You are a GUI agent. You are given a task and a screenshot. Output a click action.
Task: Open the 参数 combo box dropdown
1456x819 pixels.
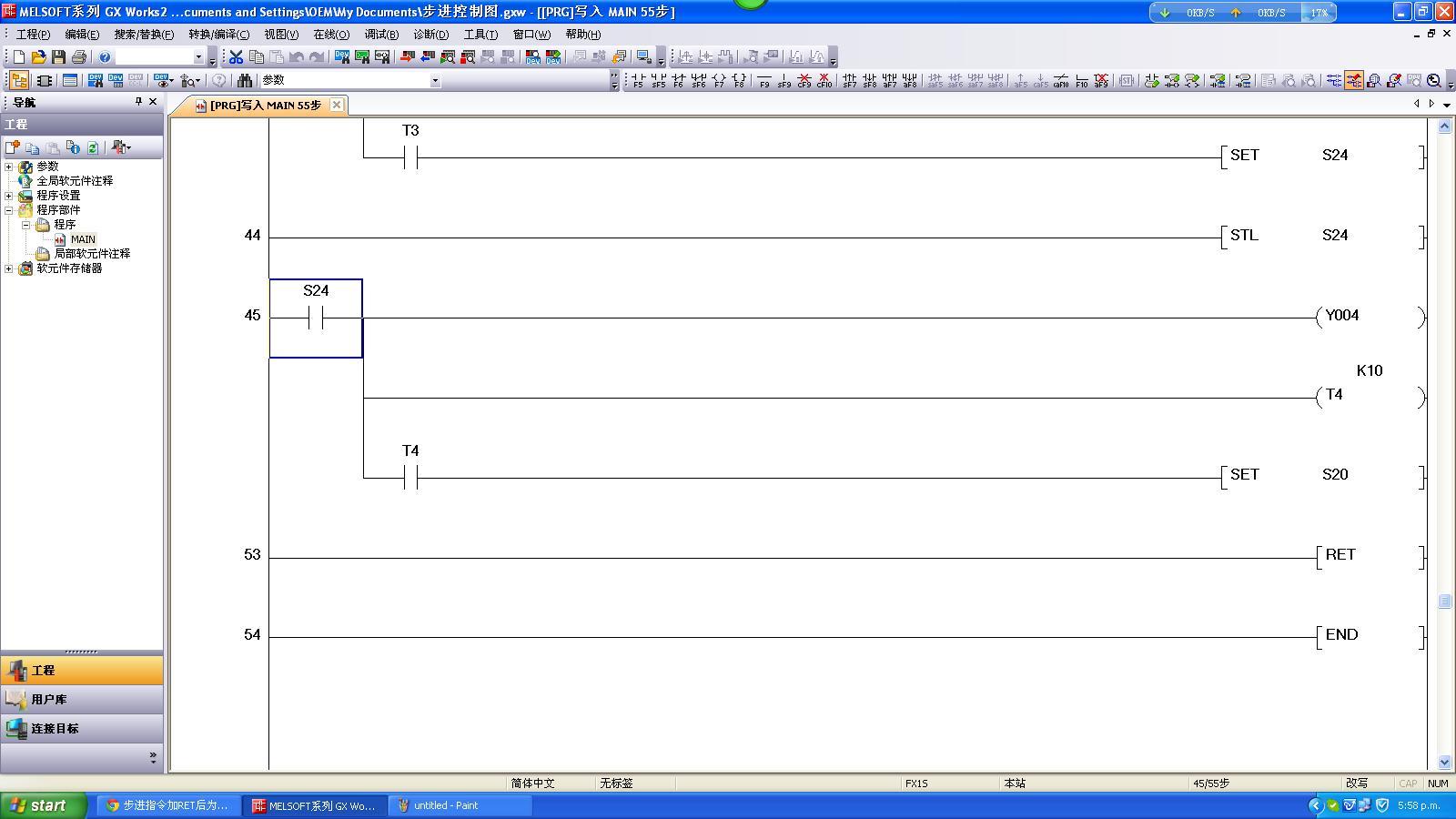[x=434, y=81]
